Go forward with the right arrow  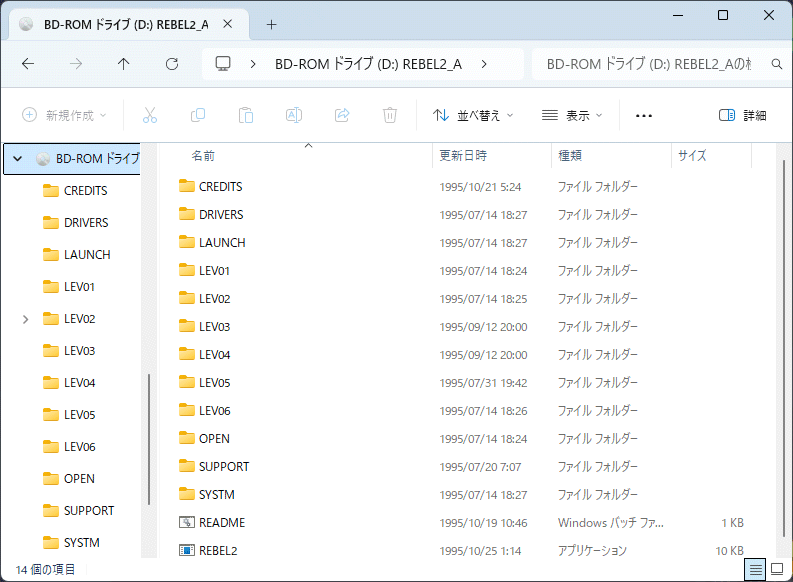(x=76, y=64)
